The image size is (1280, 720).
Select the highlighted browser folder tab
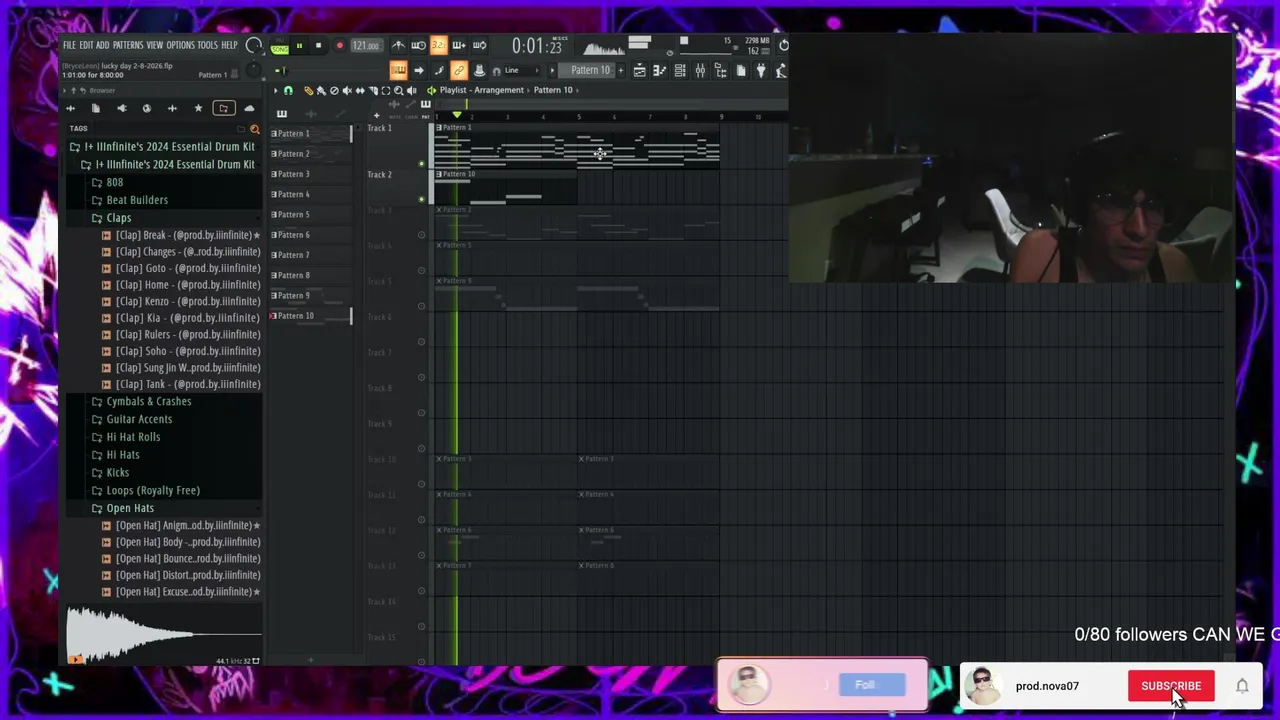tap(223, 108)
